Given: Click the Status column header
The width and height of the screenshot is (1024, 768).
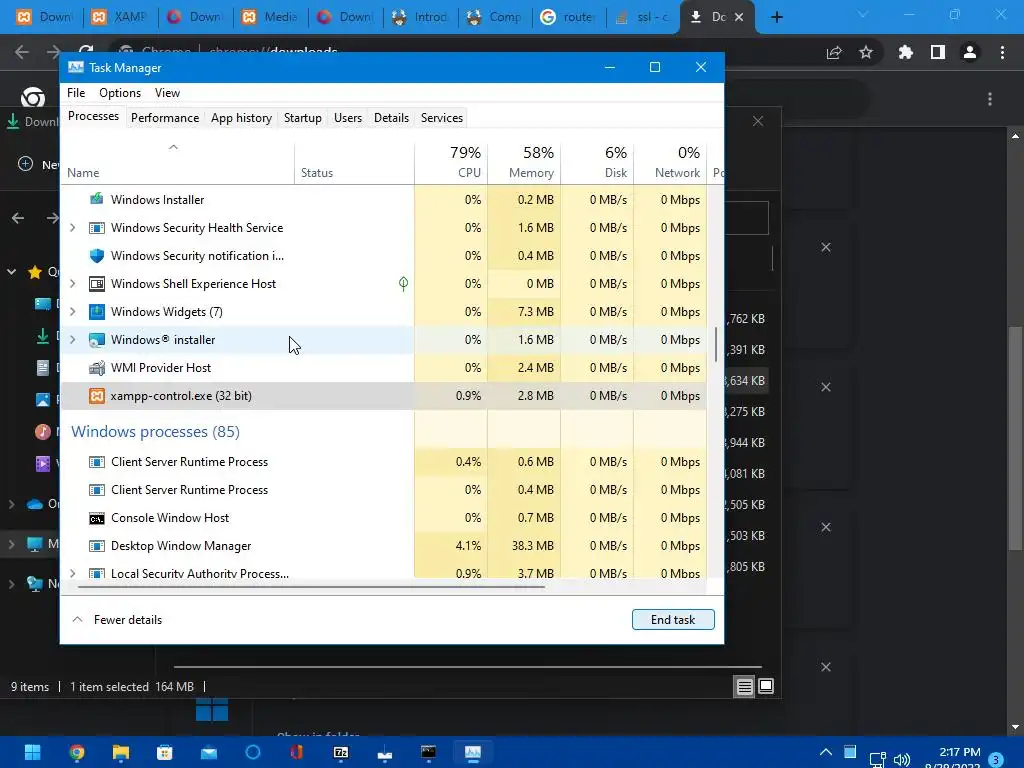Looking at the screenshot, I should tap(354, 163).
